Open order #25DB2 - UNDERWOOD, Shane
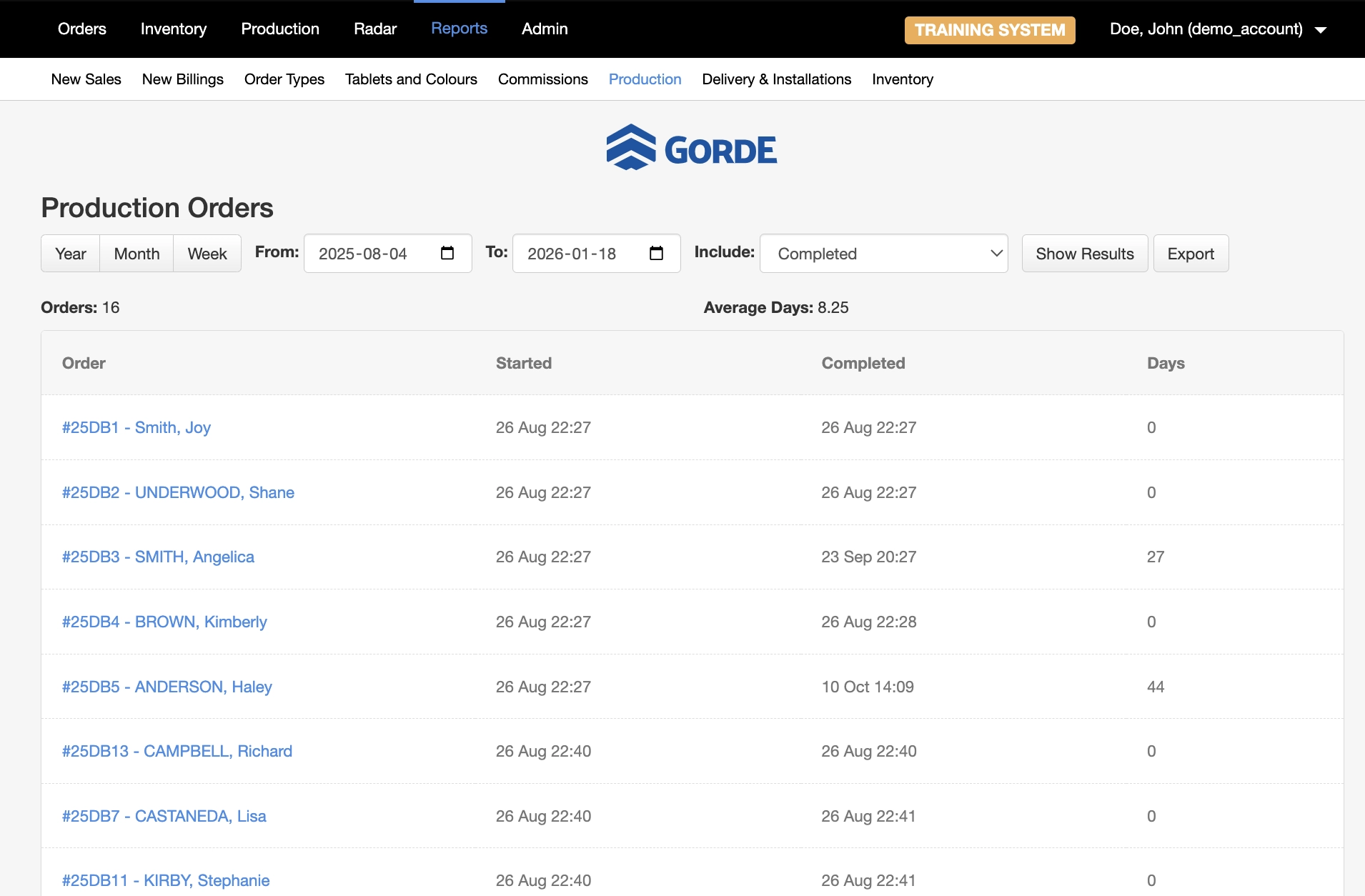 tap(178, 492)
